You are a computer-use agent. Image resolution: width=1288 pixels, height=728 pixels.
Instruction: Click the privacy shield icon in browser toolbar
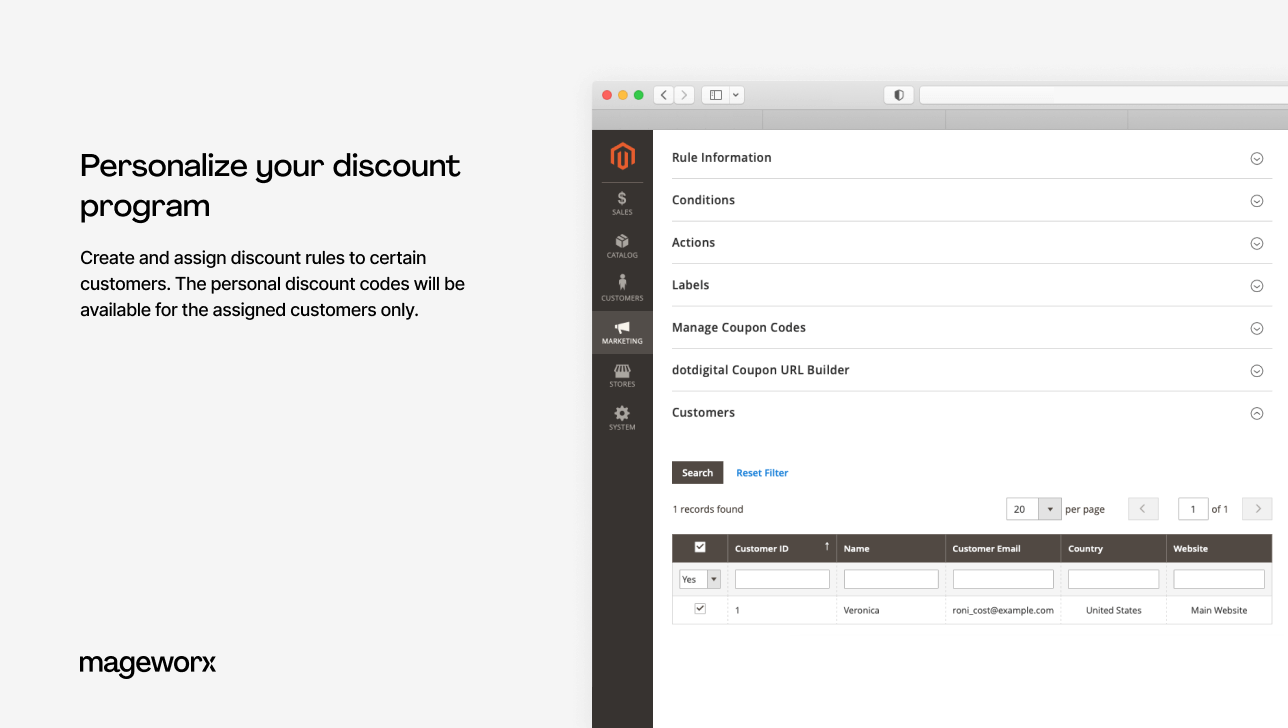(898, 94)
